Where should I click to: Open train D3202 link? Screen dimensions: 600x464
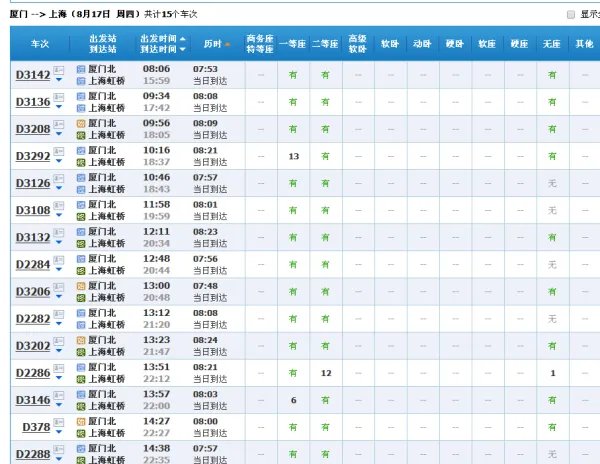click(x=33, y=346)
